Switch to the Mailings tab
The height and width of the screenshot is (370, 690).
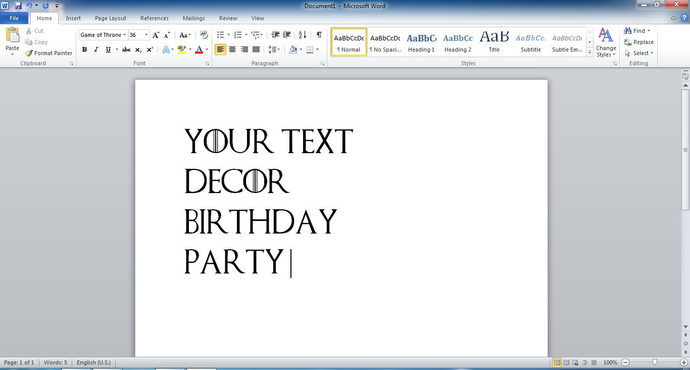point(194,18)
